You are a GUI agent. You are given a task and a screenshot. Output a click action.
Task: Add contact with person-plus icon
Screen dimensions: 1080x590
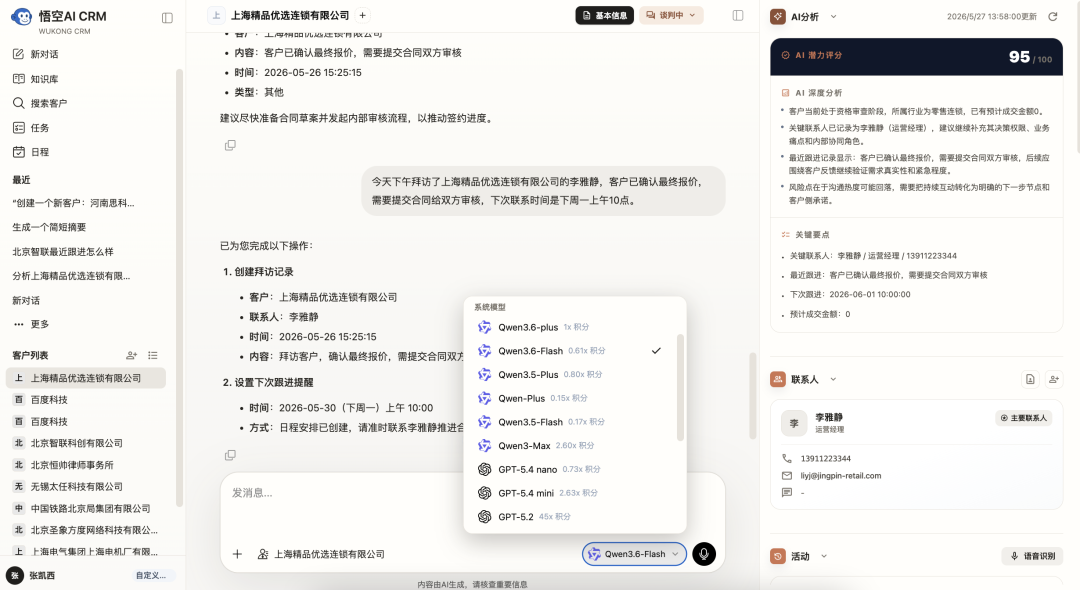1053,379
